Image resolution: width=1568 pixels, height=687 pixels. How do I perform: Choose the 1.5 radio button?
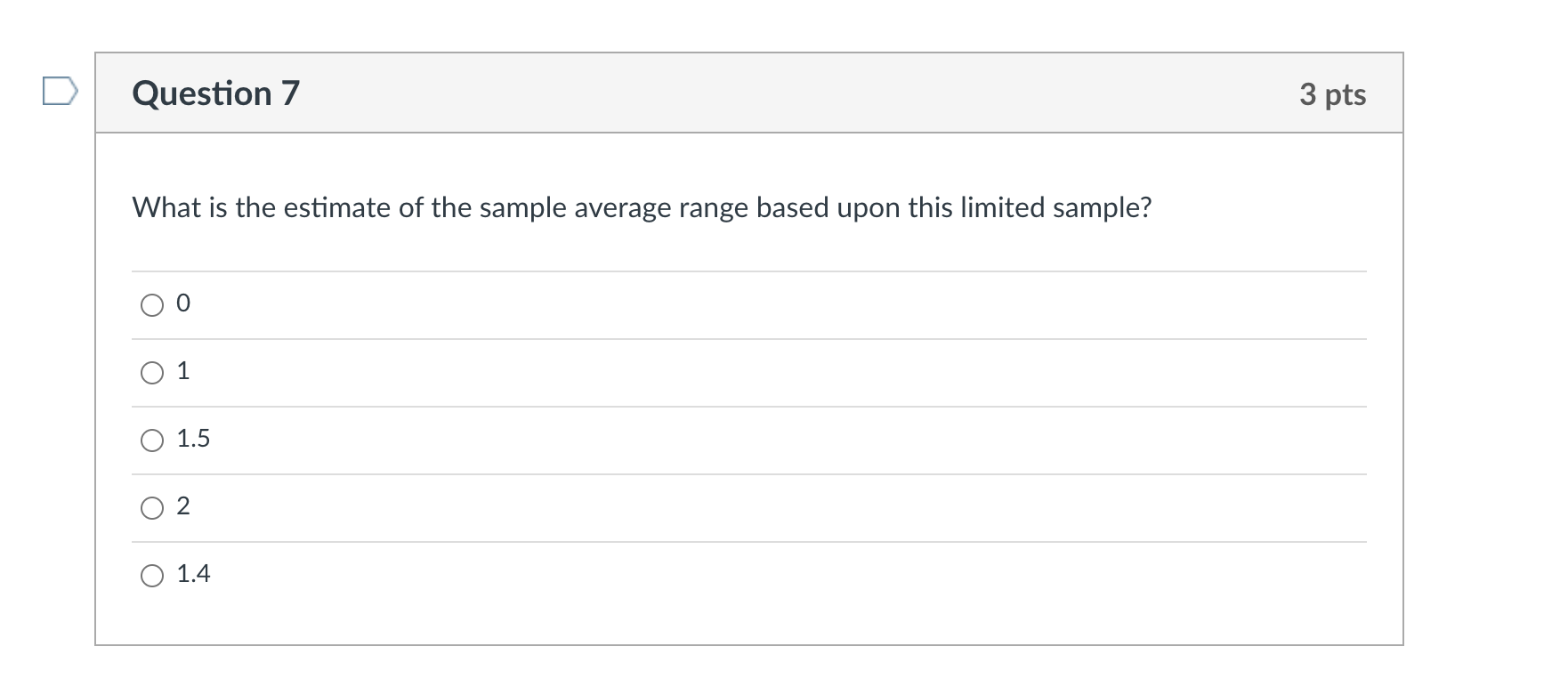point(152,440)
